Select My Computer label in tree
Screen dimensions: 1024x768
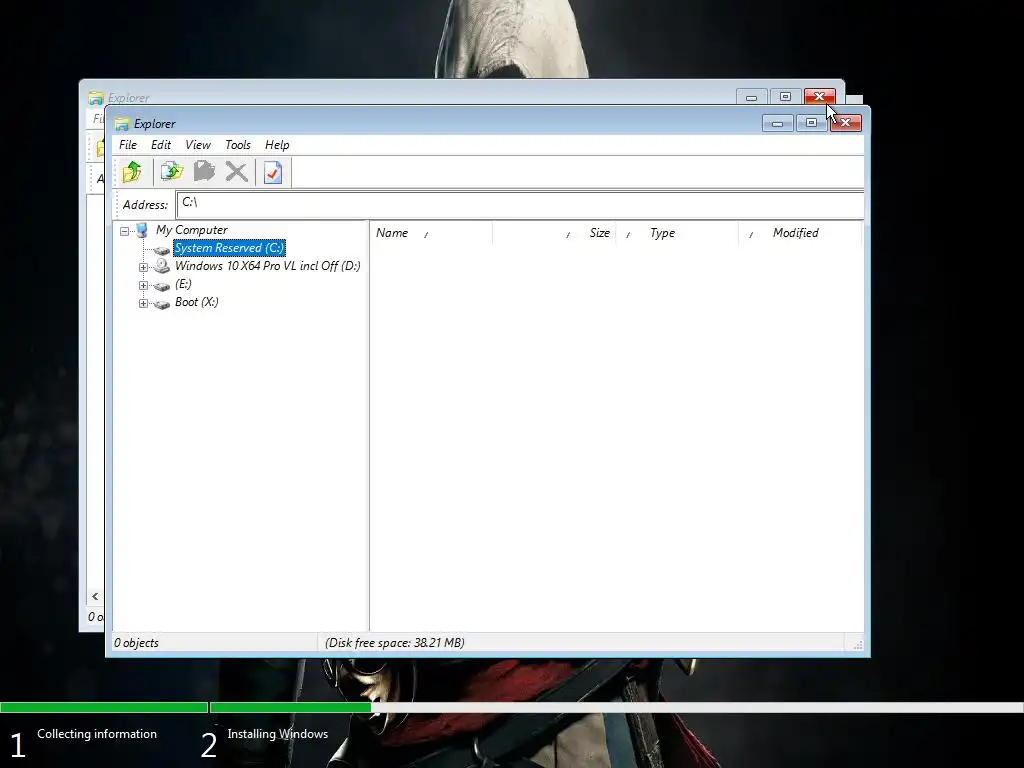(191, 230)
